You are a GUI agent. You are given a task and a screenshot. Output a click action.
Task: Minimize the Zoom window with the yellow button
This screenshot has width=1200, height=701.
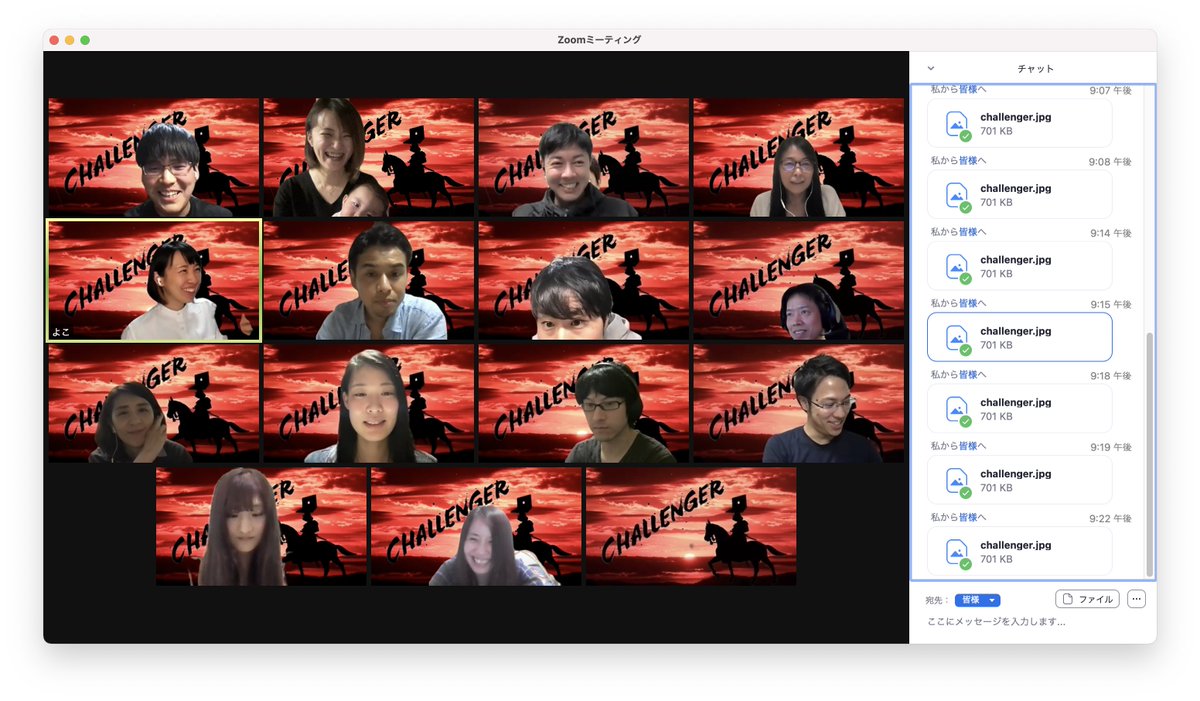tap(70, 40)
